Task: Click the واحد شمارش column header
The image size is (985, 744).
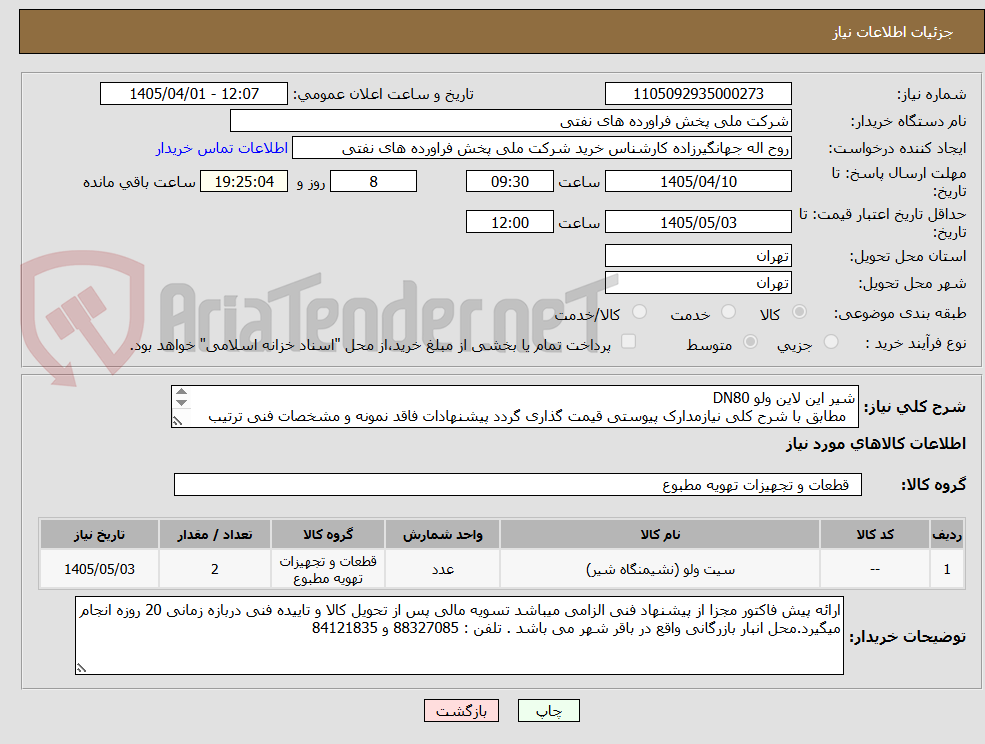Action: pyautogui.click(x=442, y=535)
